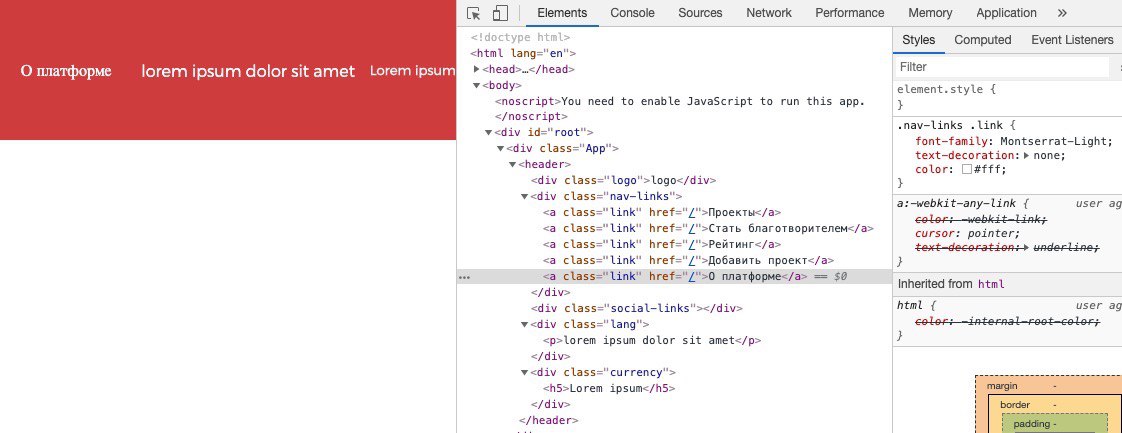Screen dimensions: 1122x433
Task: Activate the inspect element picker icon
Action: point(473,13)
